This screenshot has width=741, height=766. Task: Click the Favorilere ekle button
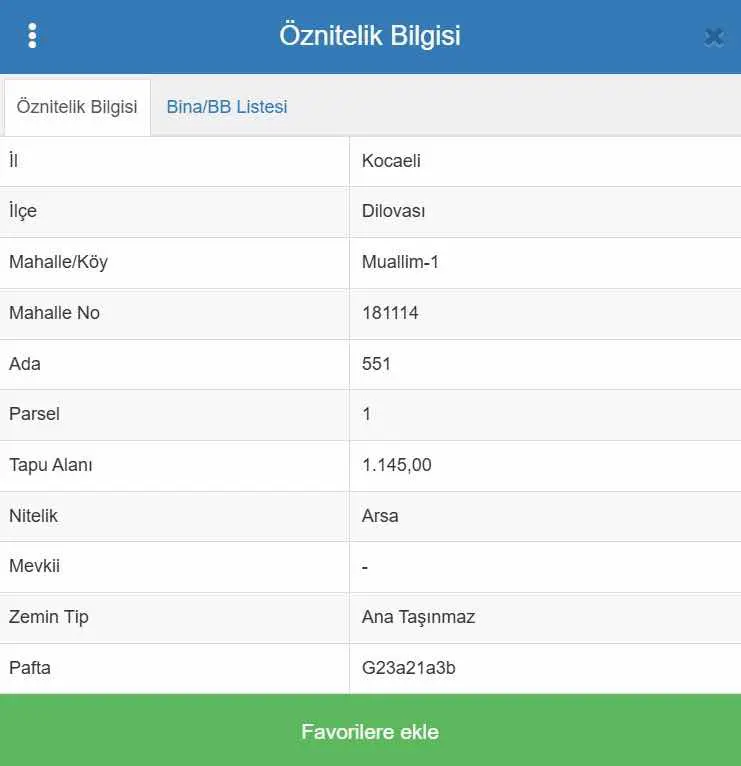pyautogui.click(x=370, y=730)
